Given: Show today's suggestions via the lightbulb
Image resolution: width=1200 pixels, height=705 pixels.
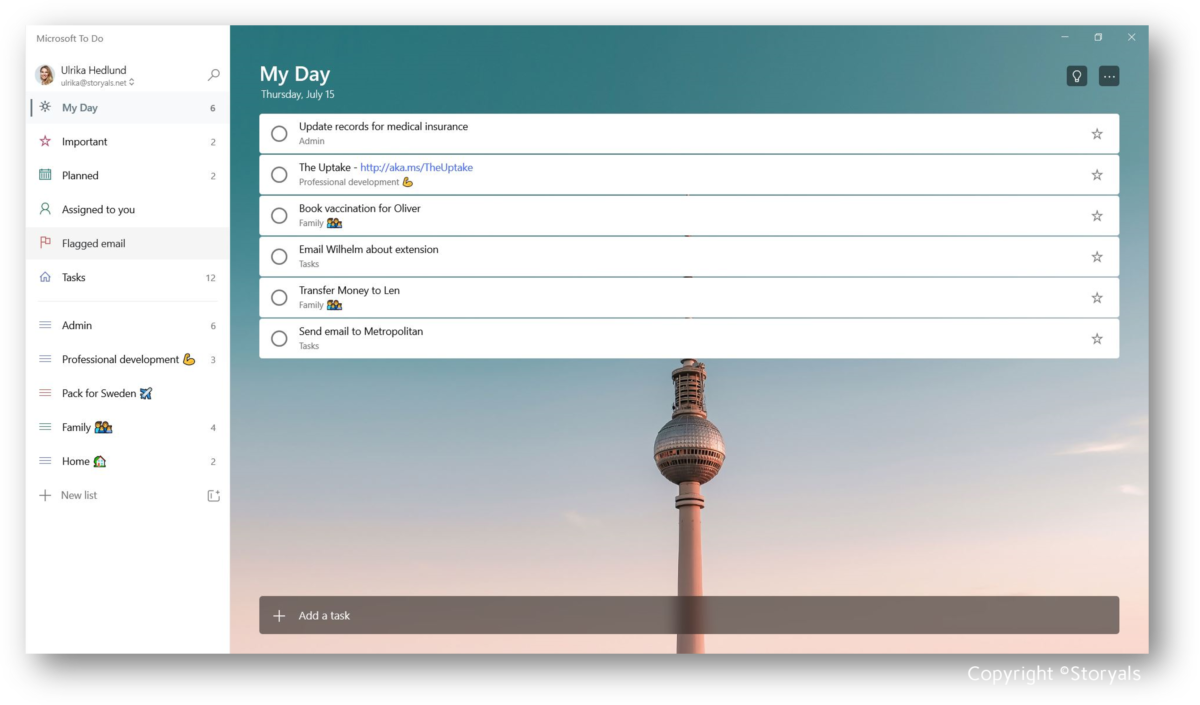Looking at the screenshot, I should click(x=1076, y=75).
